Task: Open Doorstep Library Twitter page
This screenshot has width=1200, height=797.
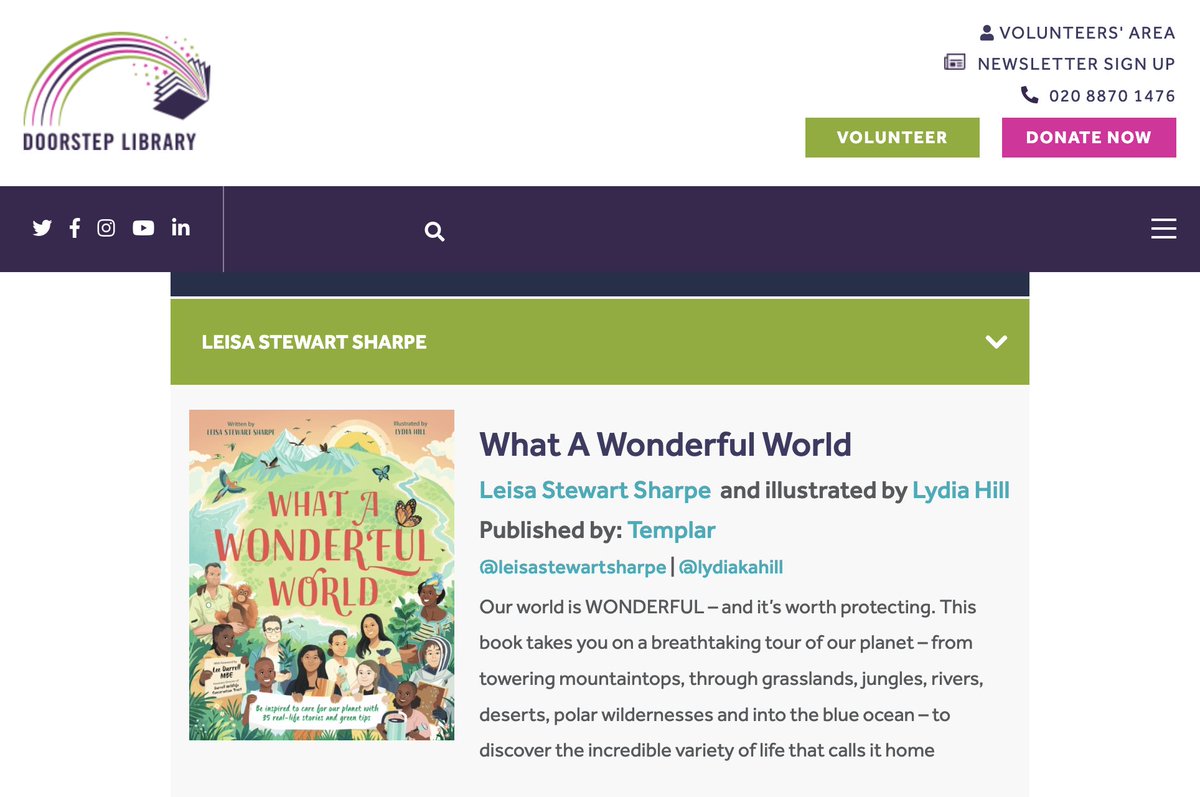Action: coord(42,228)
